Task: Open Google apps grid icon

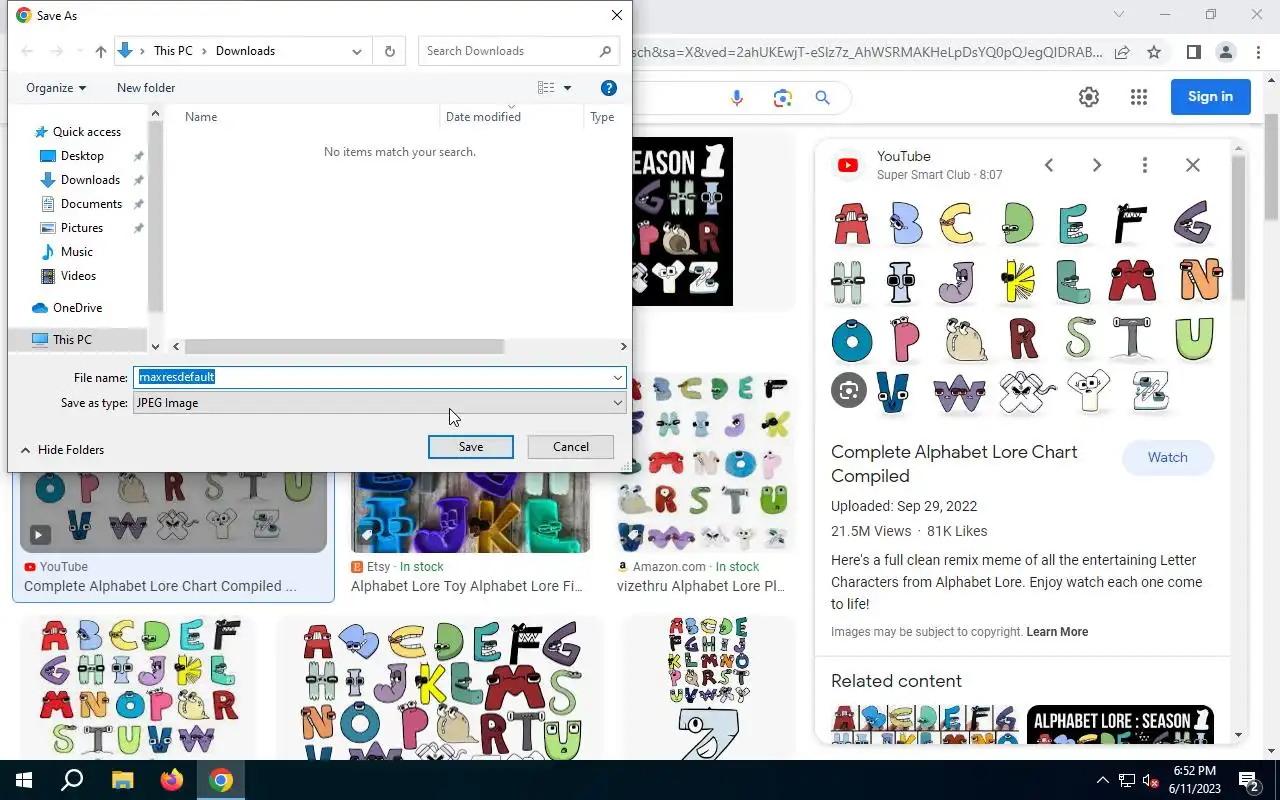Action: (x=1139, y=97)
